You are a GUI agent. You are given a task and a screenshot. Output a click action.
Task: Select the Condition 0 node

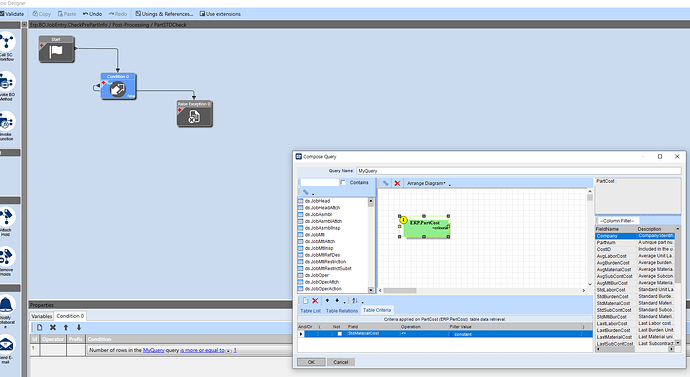(x=118, y=86)
